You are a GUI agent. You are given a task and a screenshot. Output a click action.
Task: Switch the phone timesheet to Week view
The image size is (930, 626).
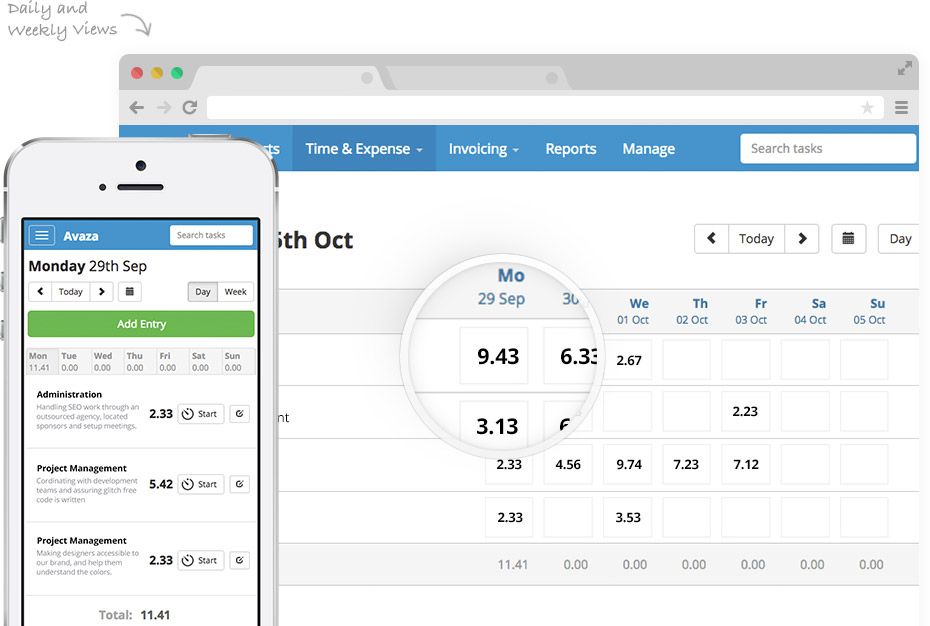pyautogui.click(x=235, y=291)
